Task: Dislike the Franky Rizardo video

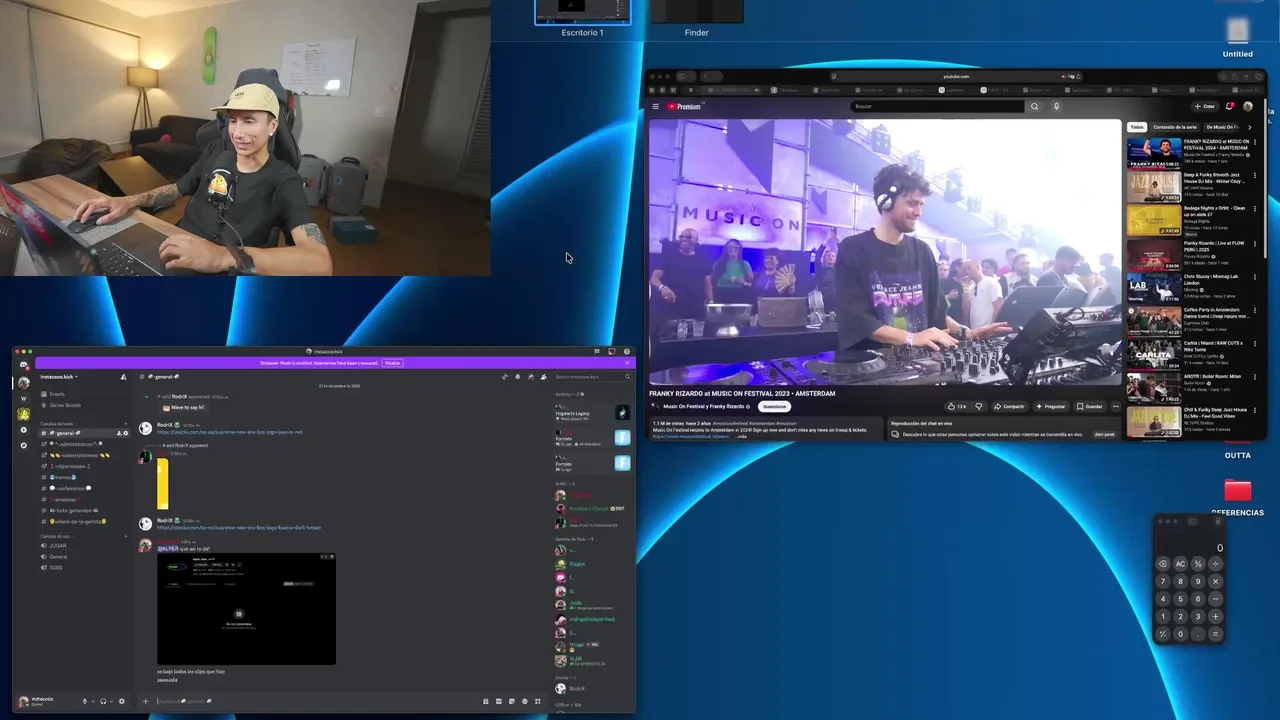Action: tap(979, 406)
